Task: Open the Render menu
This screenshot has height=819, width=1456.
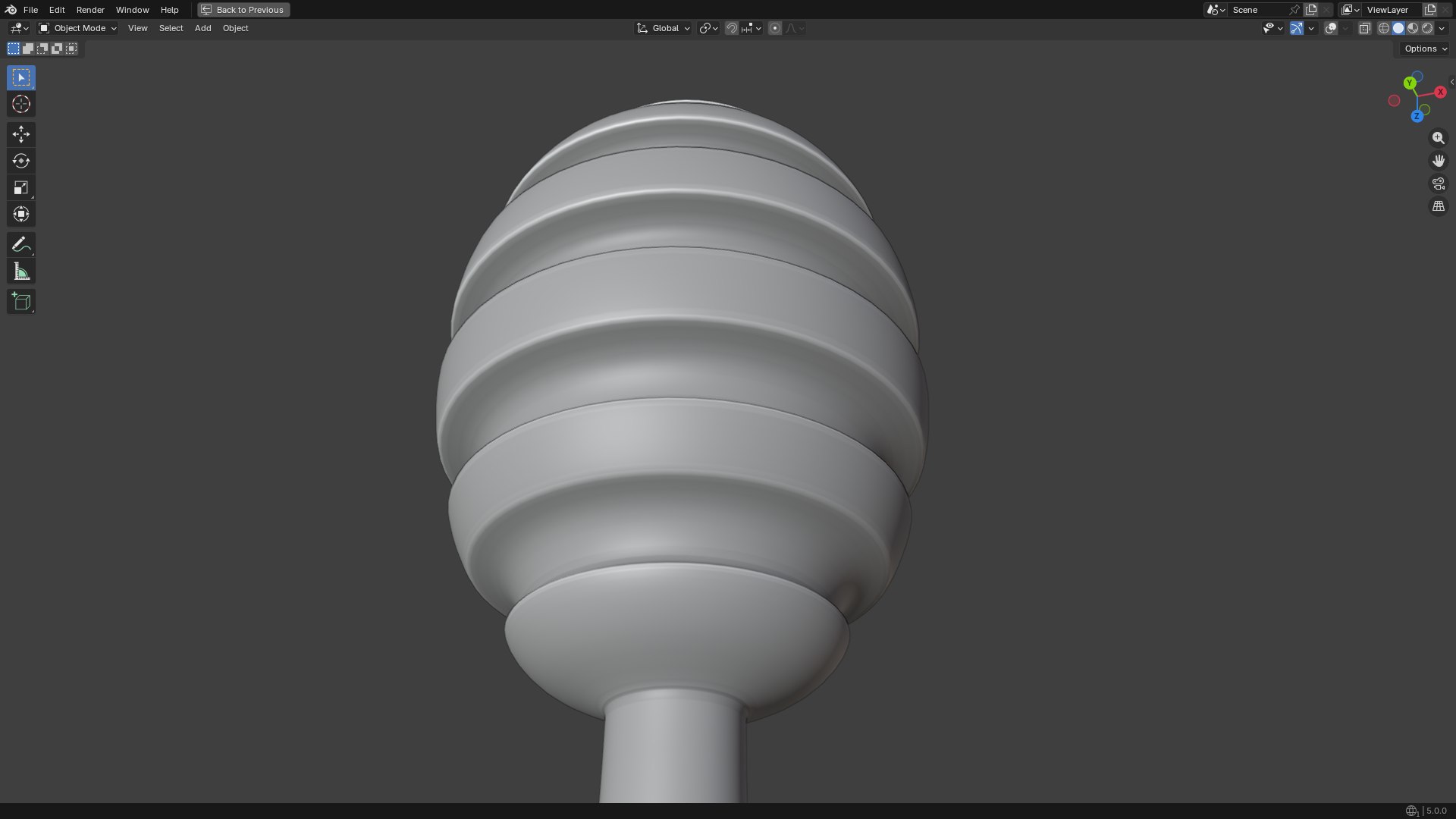Action: click(90, 10)
